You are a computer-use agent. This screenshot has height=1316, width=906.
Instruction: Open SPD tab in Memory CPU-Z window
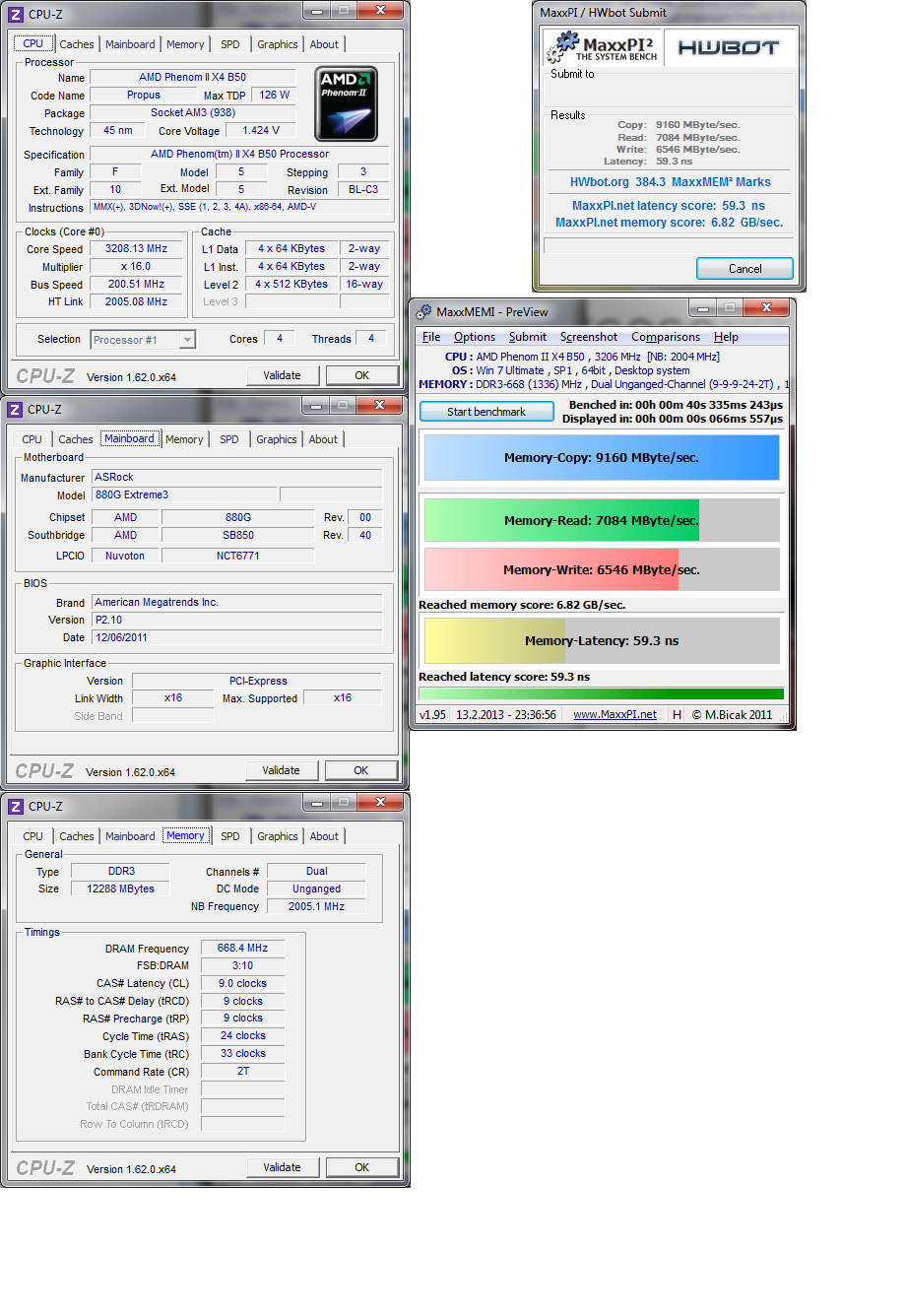click(x=230, y=836)
